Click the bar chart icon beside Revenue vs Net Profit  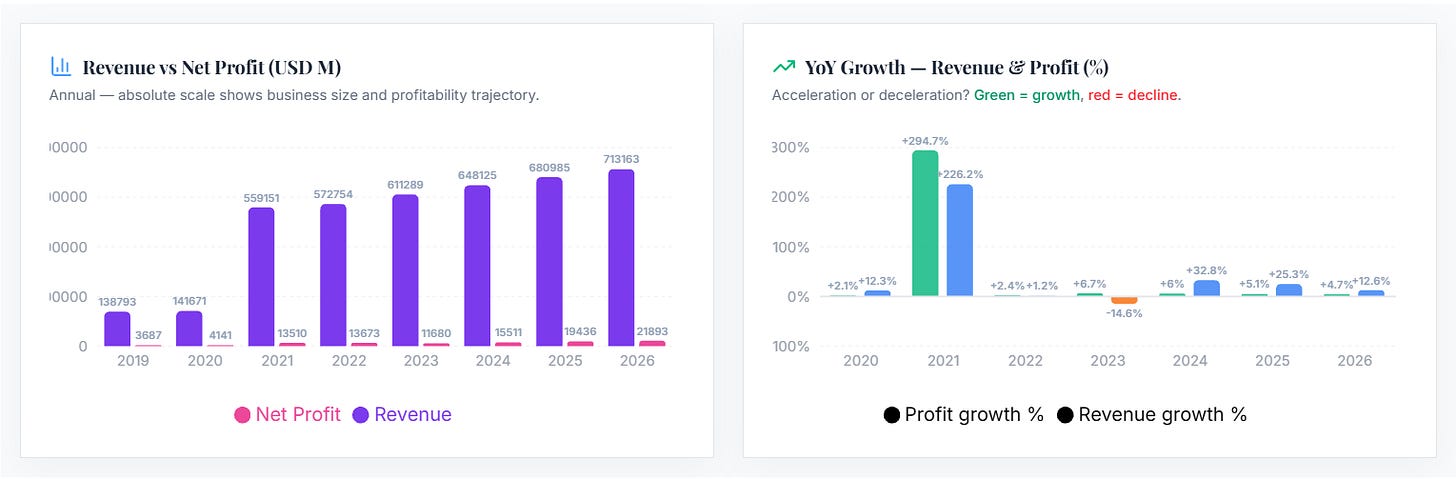(61, 67)
